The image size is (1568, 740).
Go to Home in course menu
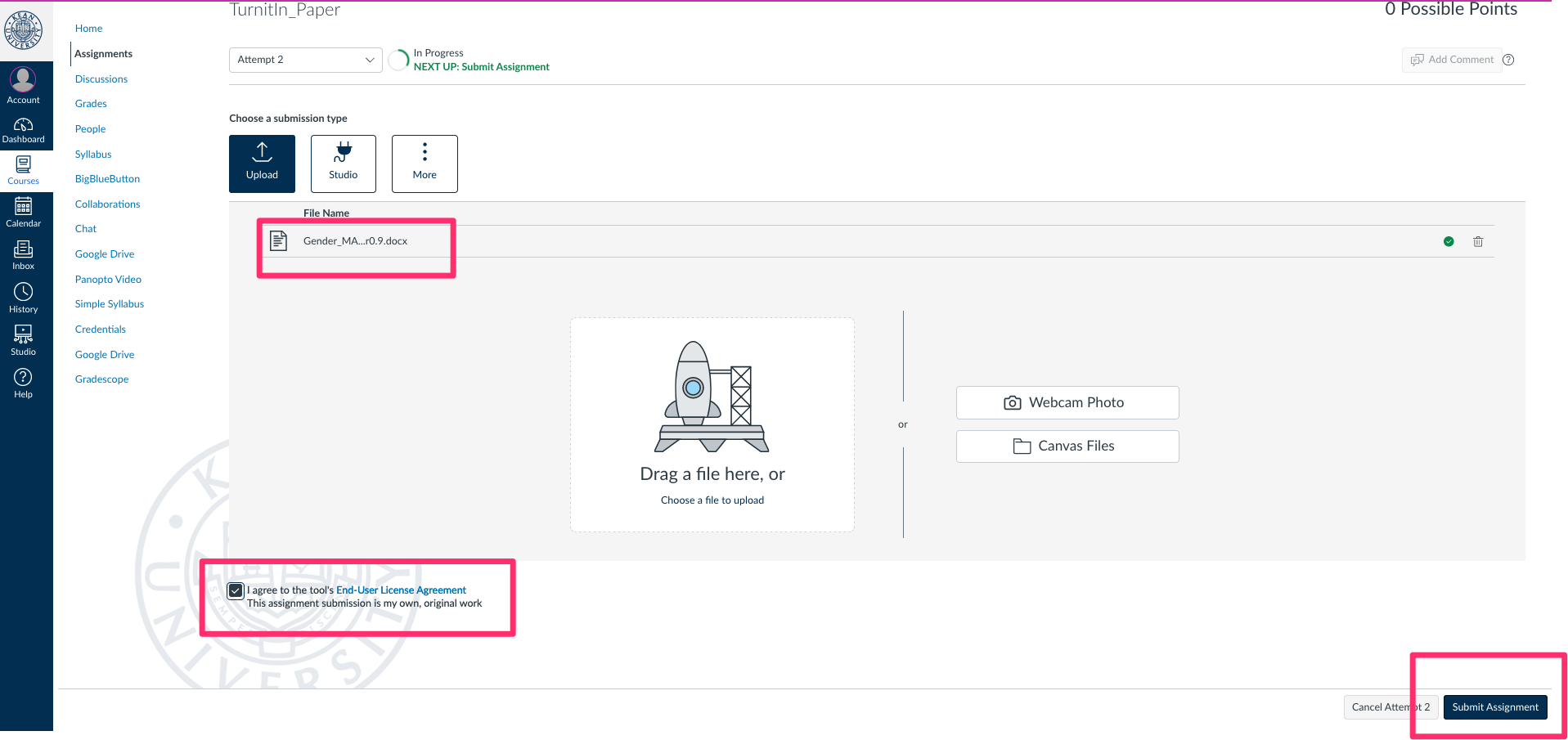tap(89, 29)
